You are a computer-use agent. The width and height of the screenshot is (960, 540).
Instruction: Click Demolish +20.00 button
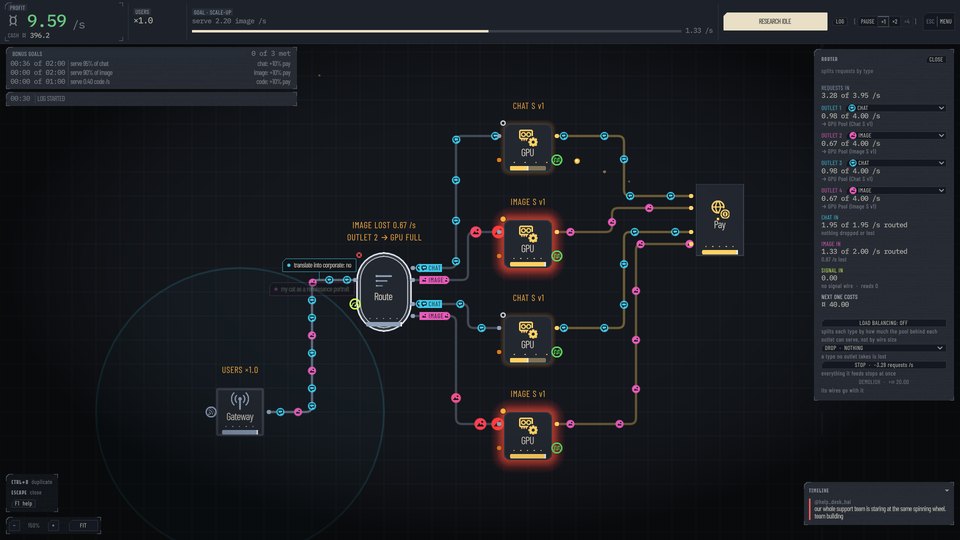pos(883,382)
